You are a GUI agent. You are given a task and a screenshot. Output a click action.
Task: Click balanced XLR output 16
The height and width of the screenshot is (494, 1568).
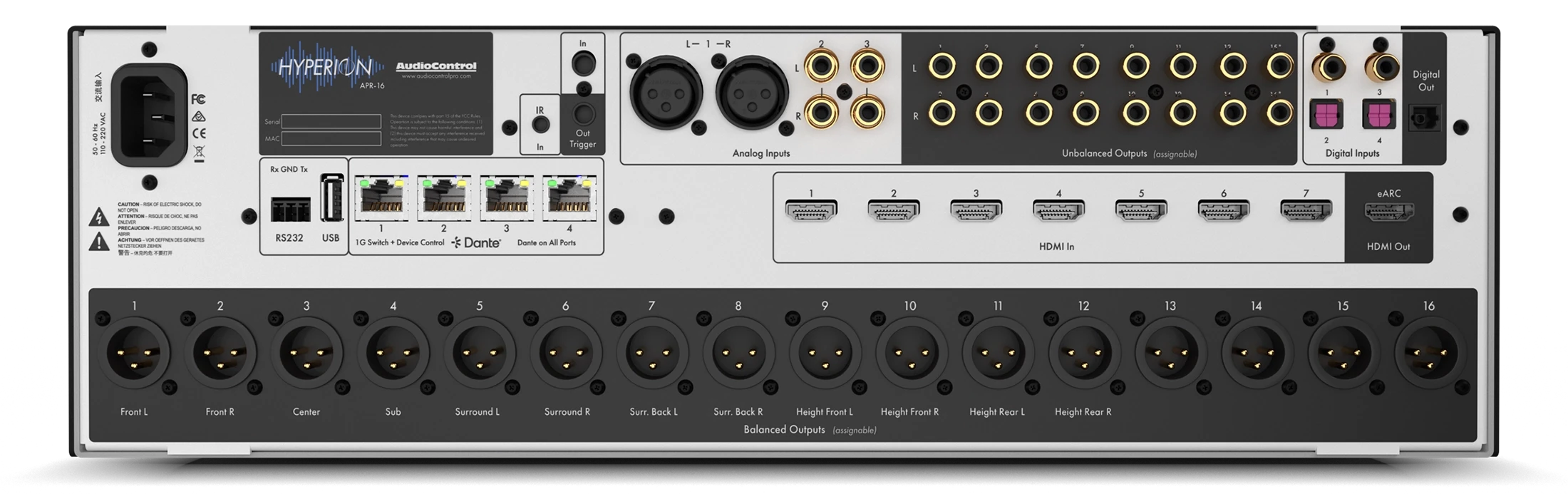[x=1429, y=353]
